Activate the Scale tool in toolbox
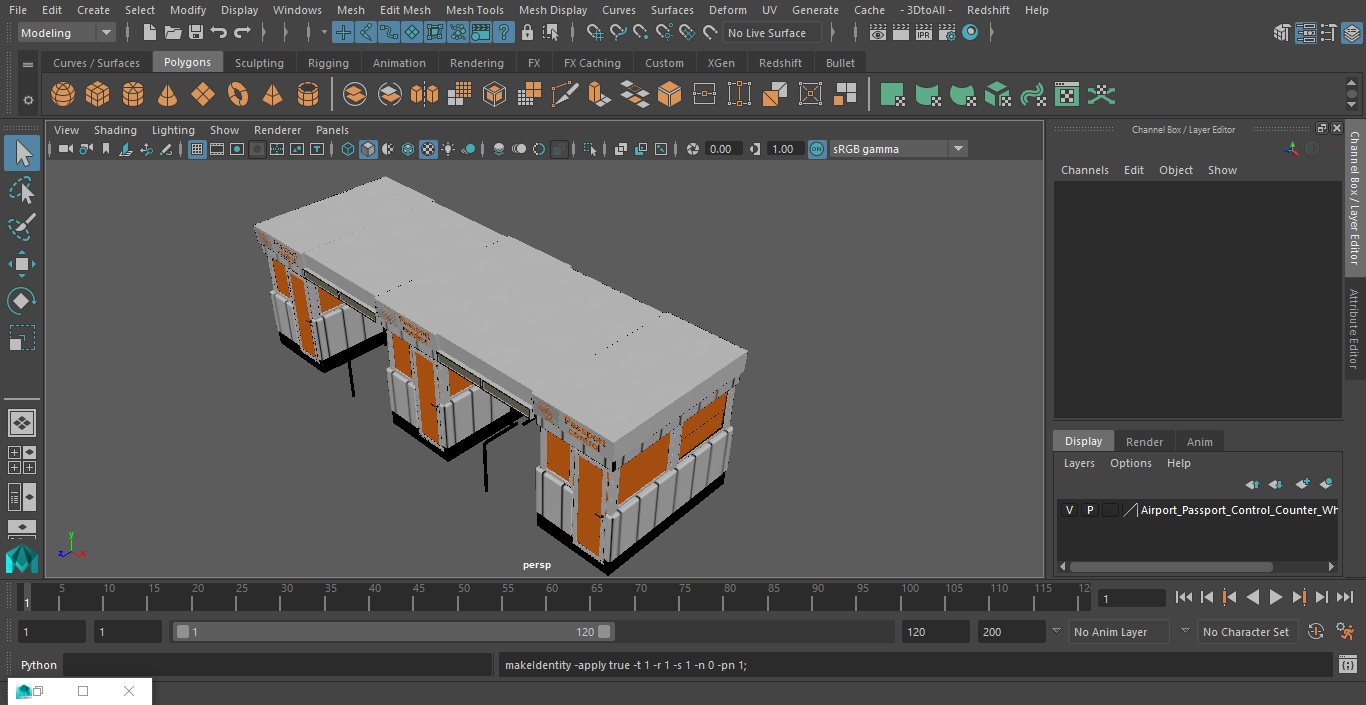Image resolution: width=1366 pixels, height=705 pixels. point(22,338)
